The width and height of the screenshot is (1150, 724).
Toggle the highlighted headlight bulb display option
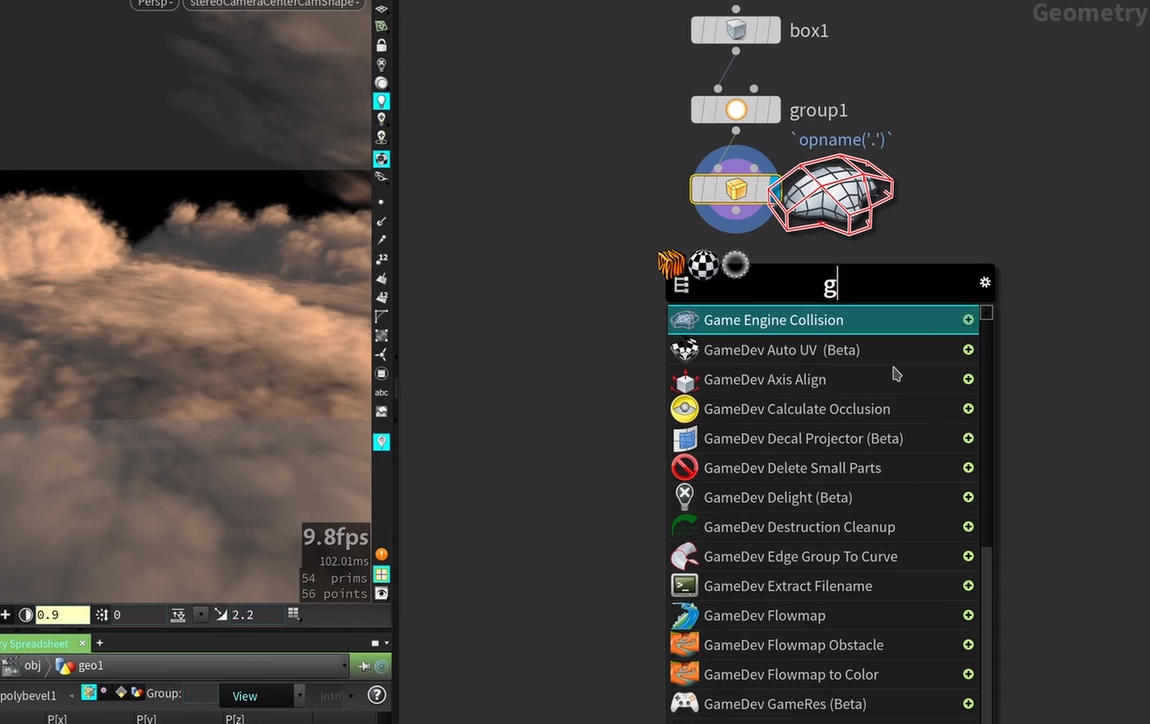pyautogui.click(x=381, y=101)
